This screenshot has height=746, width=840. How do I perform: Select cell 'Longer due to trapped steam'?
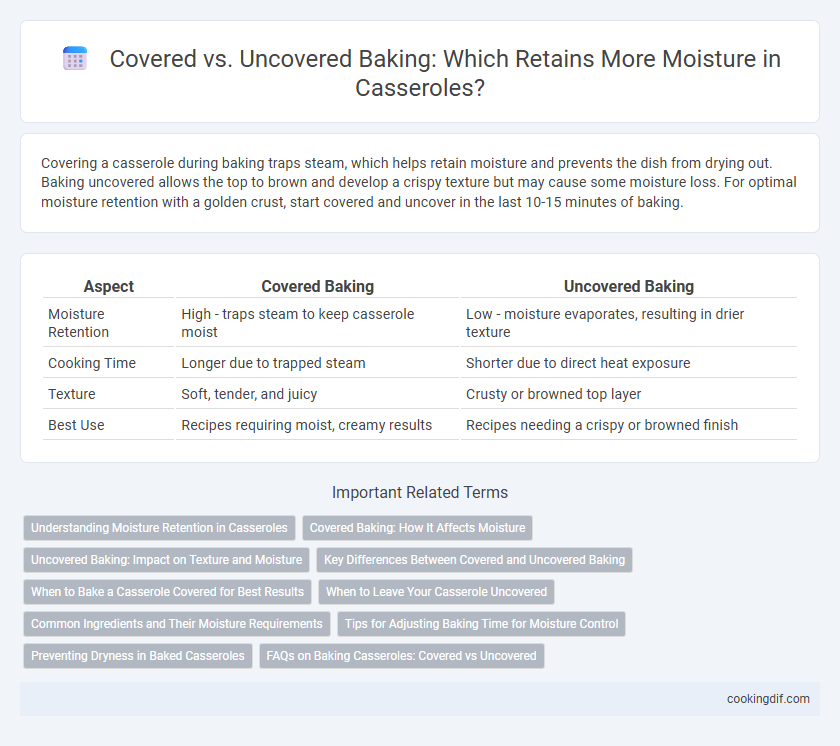tap(318, 363)
